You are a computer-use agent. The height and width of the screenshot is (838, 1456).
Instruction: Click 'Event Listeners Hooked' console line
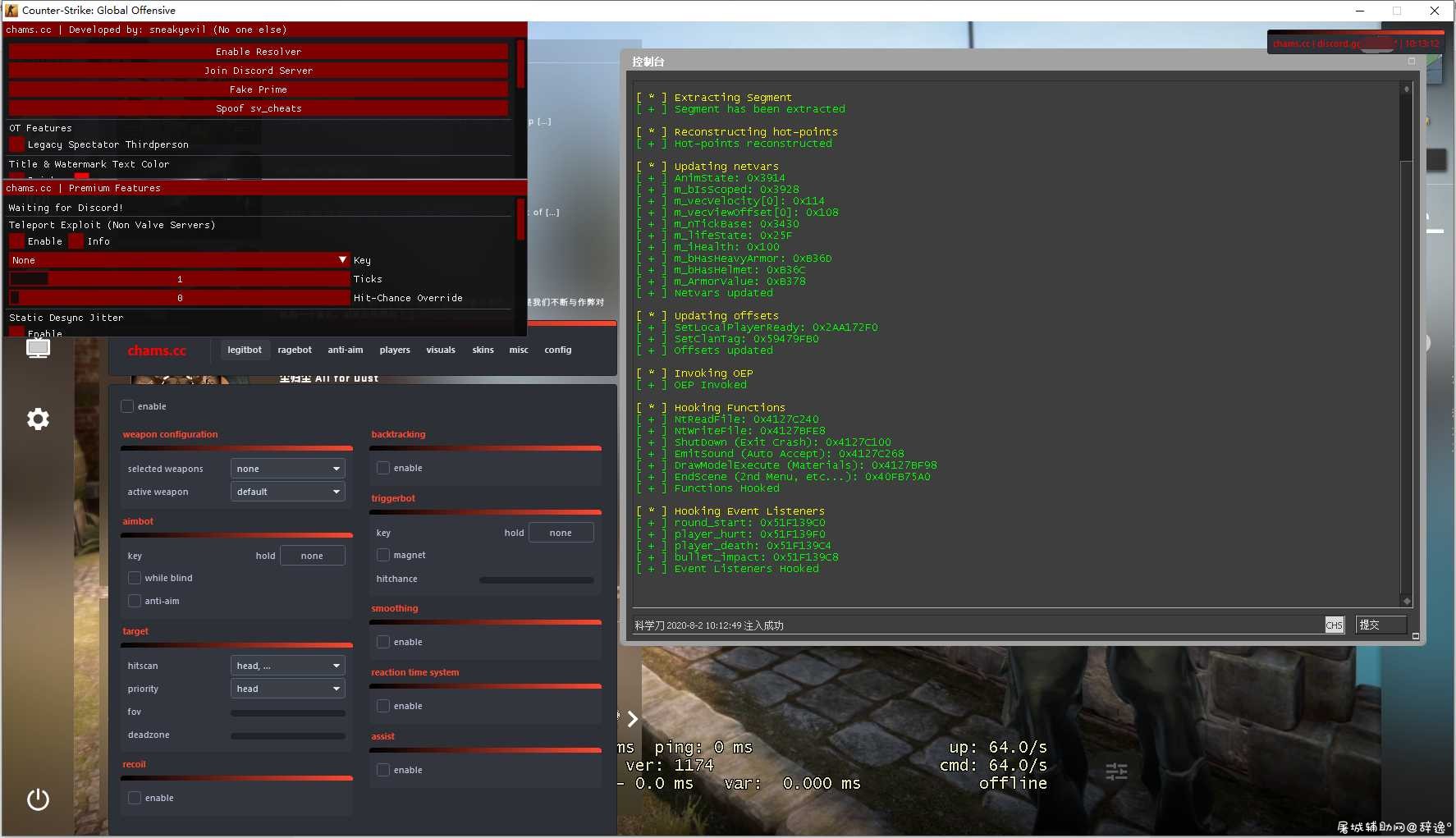tap(746, 569)
